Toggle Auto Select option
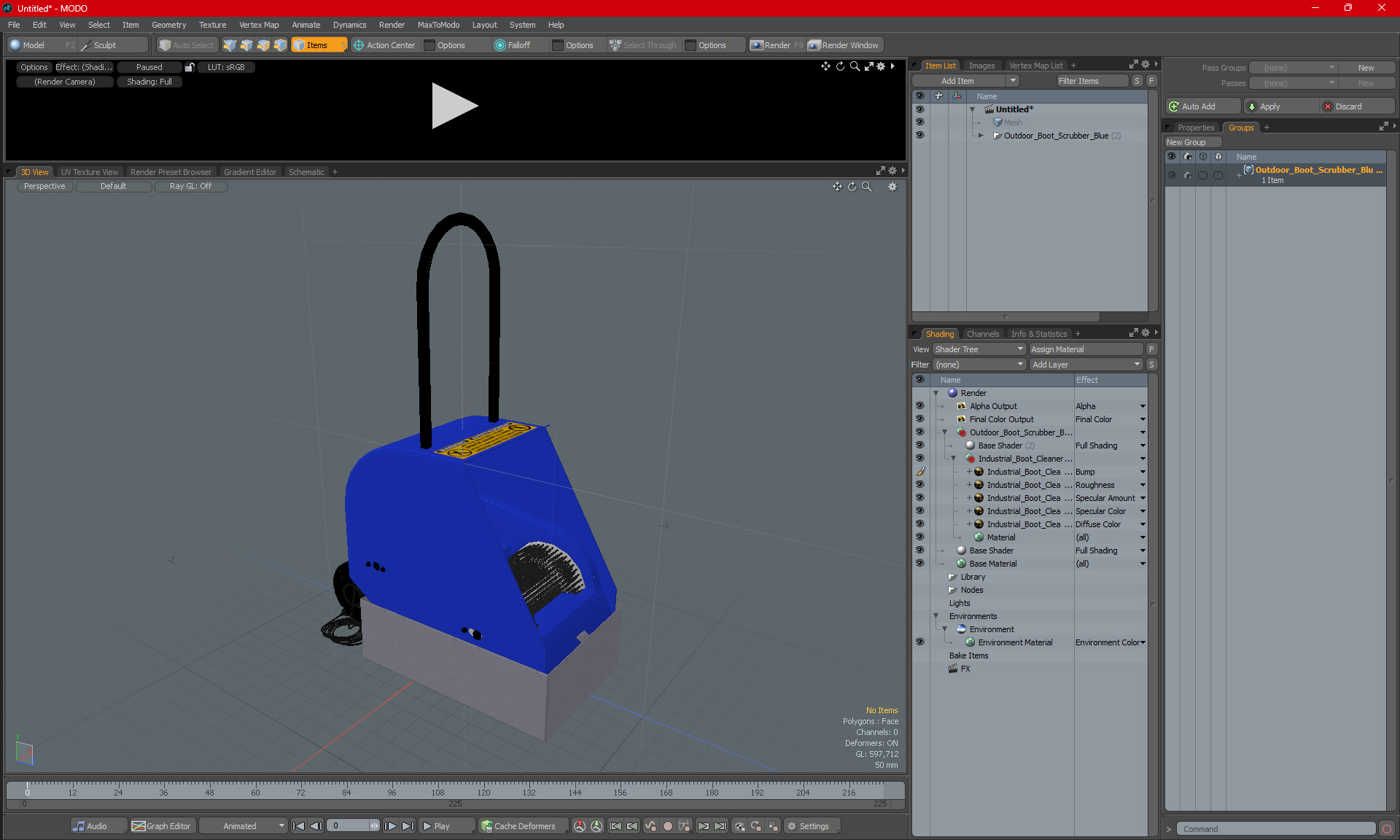 [x=187, y=45]
